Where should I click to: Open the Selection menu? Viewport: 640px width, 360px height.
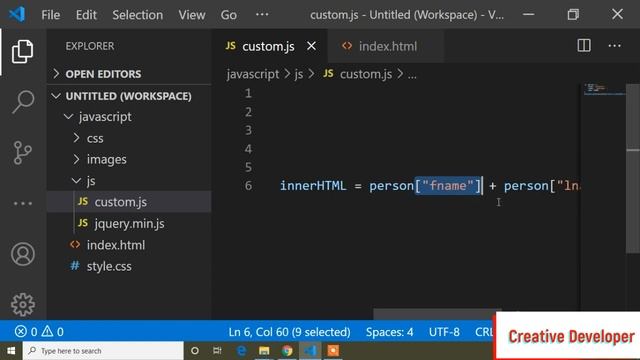tap(138, 15)
